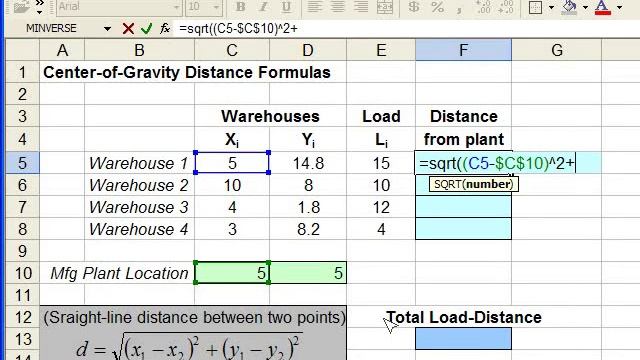Click the Center-of-Gravity Distance Formulas title cell
Image resolution: width=640 pixels, height=360 pixels.
(x=187, y=72)
